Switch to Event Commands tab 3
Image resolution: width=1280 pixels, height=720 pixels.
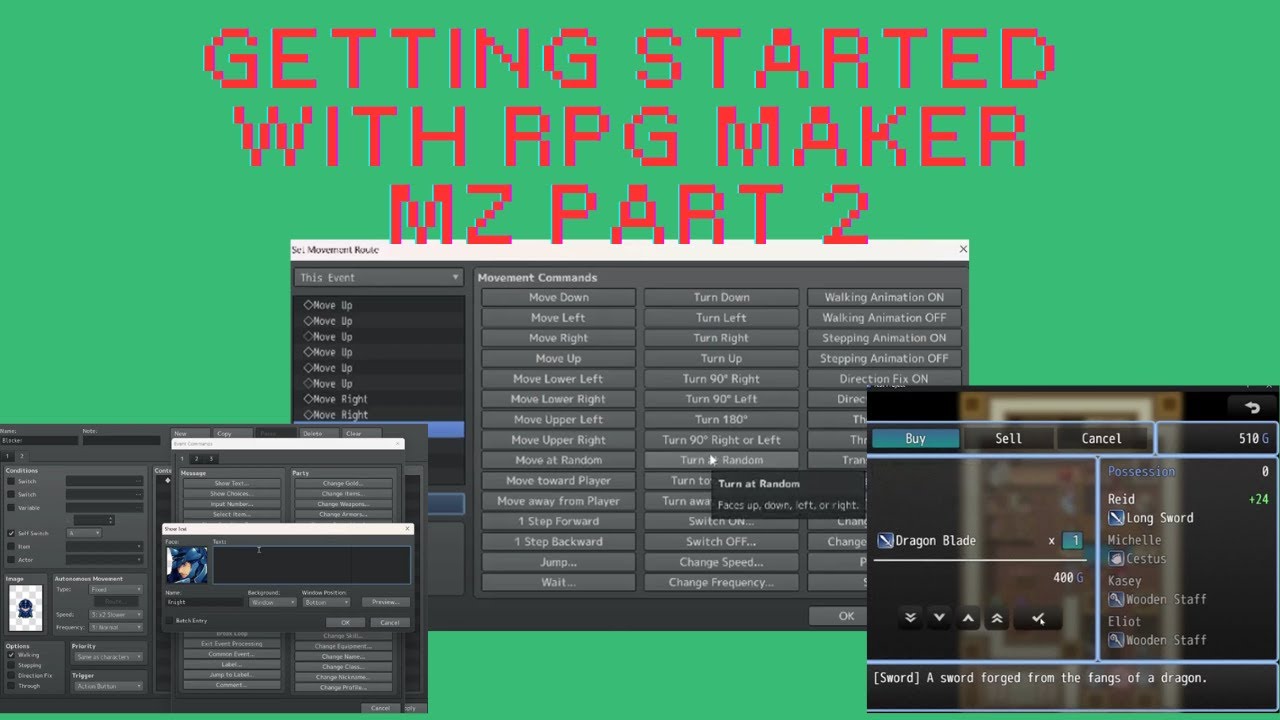pos(211,459)
